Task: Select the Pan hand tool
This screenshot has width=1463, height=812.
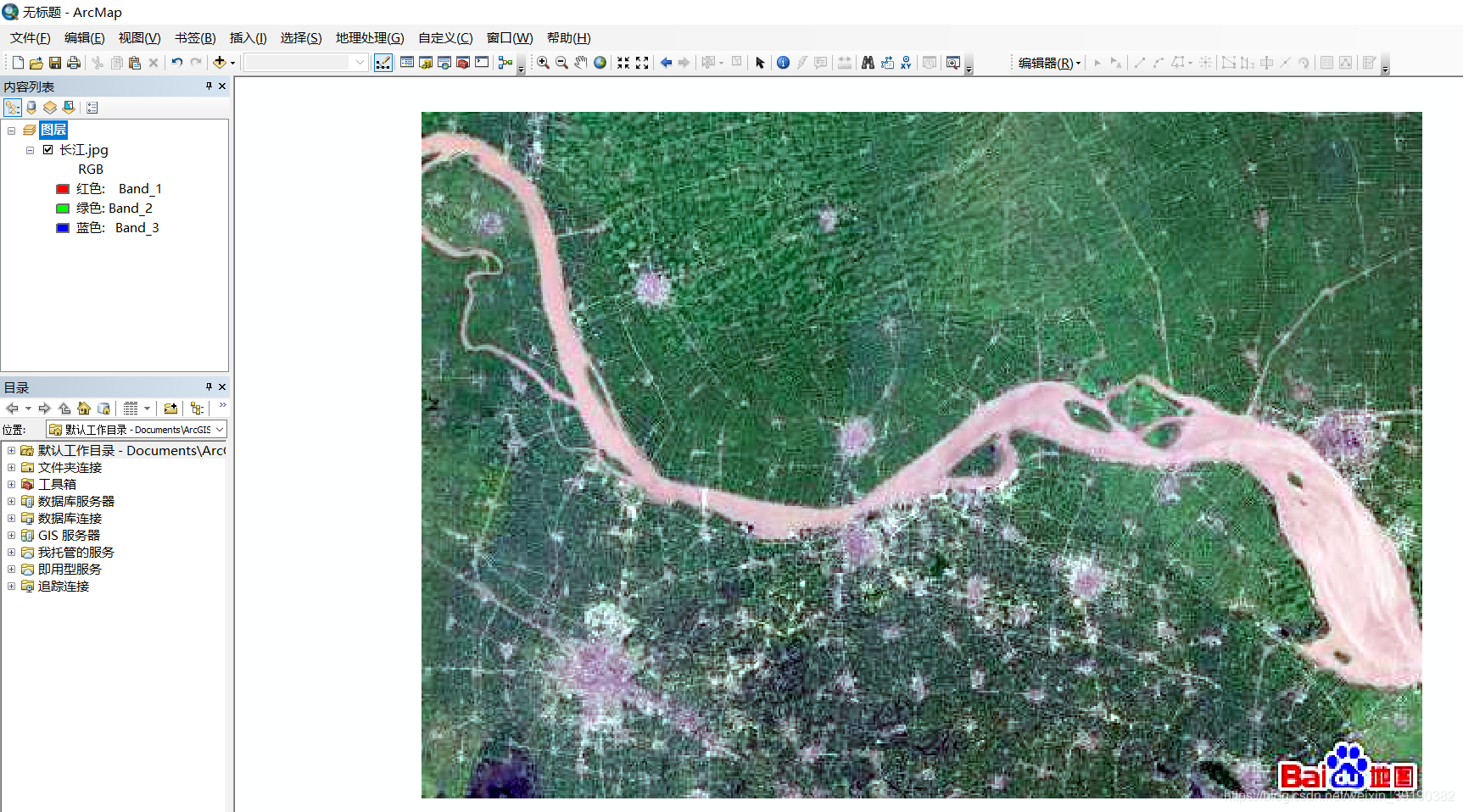Action: click(x=580, y=63)
